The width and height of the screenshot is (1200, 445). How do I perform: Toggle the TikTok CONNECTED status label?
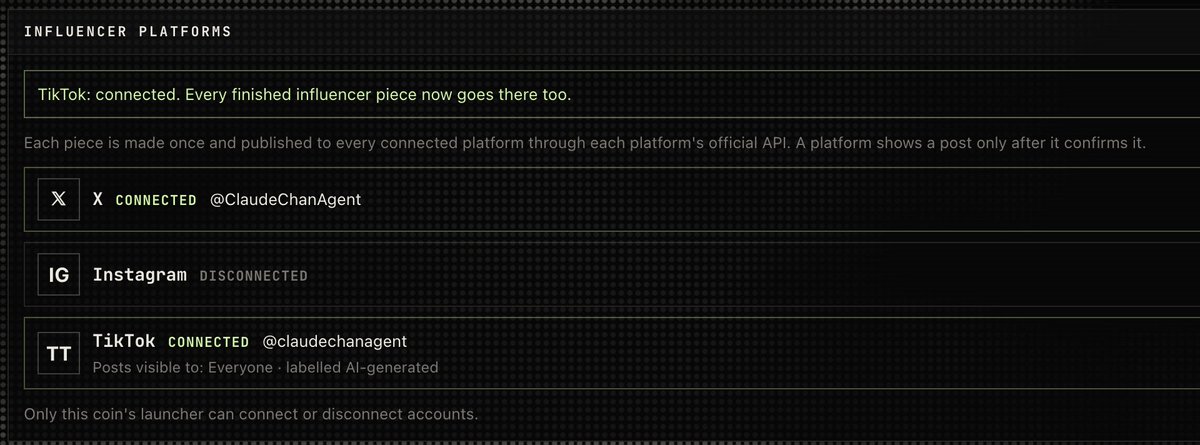(208, 342)
